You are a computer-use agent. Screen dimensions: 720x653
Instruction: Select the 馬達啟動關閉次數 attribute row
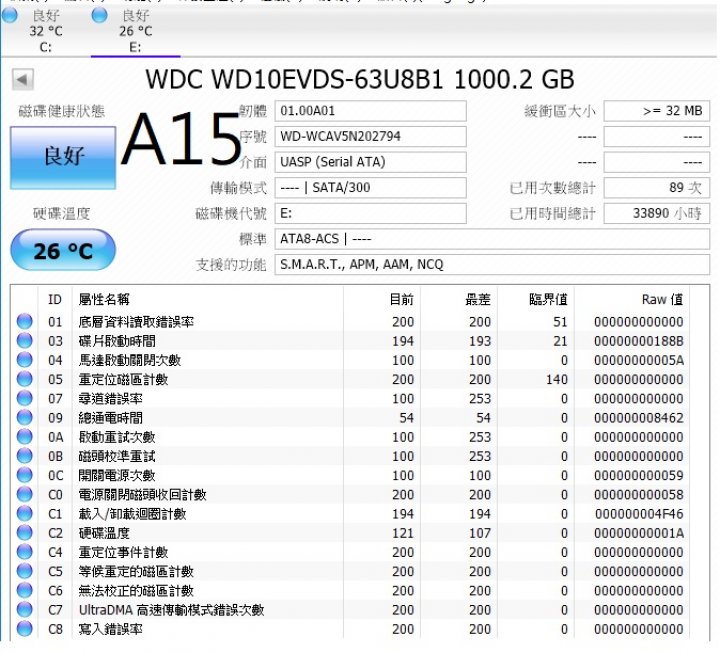[x=350, y=360]
